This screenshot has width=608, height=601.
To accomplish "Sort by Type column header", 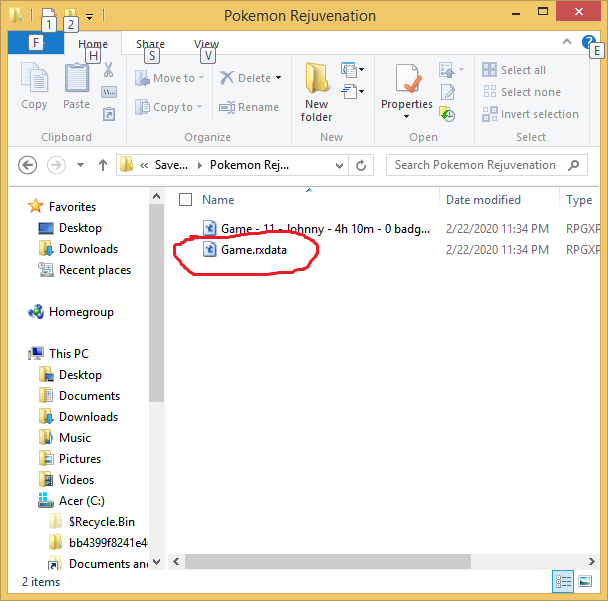I will coord(579,200).
